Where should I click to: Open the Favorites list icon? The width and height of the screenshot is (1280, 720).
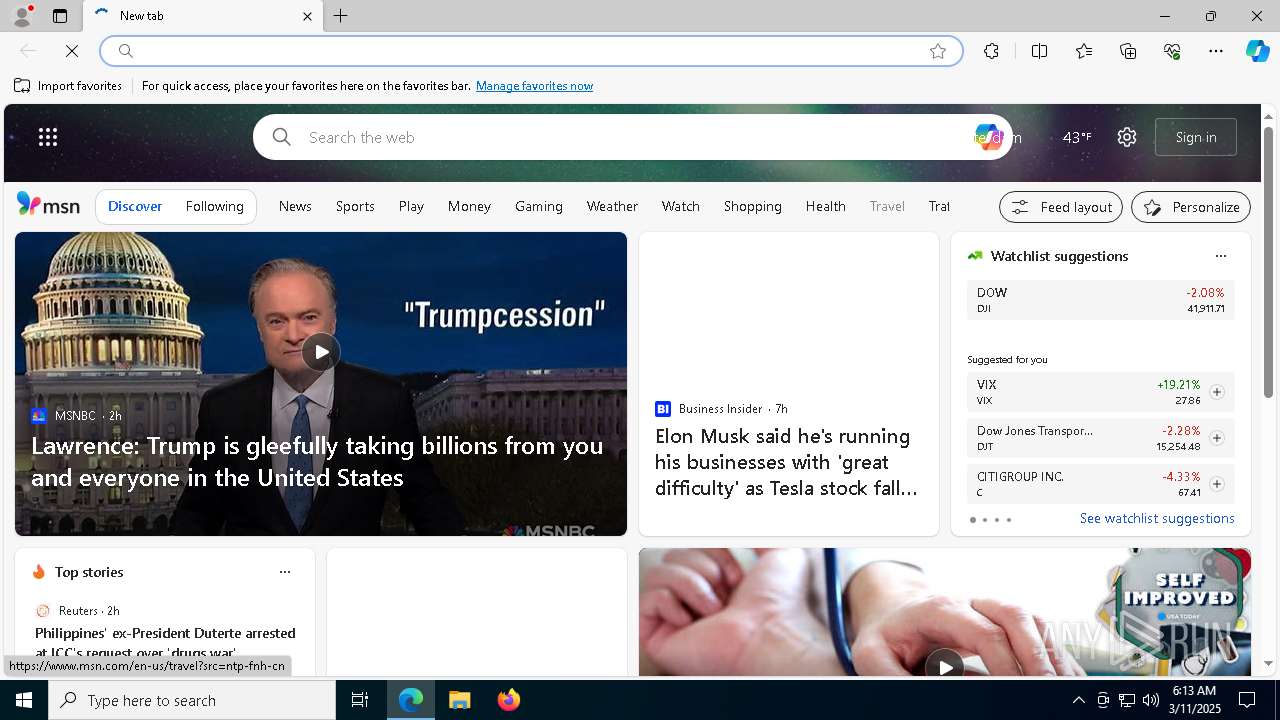click(x=1084, y=51)
